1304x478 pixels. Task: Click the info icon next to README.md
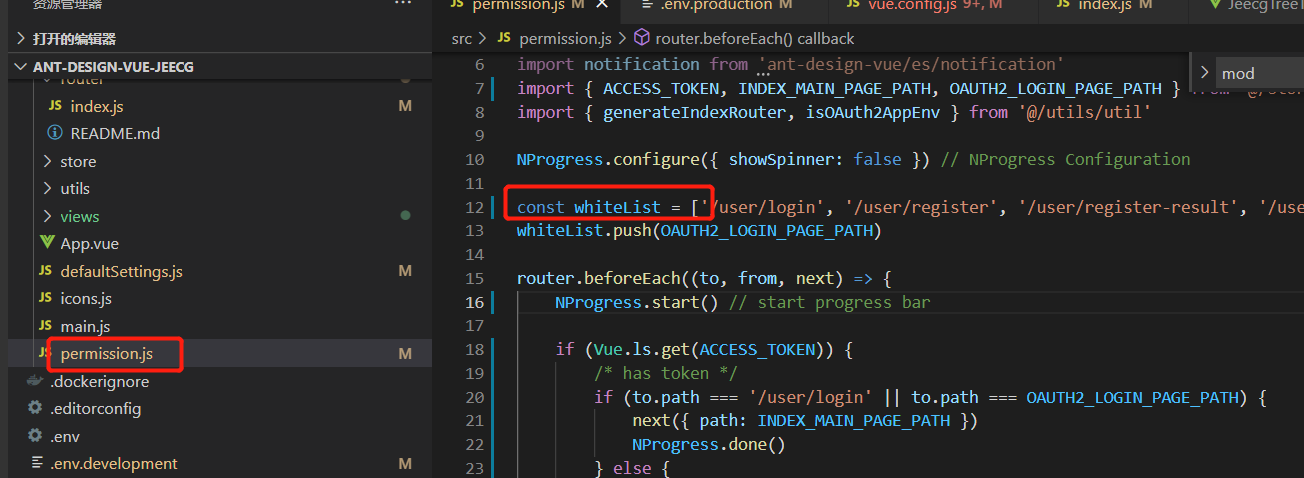55,133
